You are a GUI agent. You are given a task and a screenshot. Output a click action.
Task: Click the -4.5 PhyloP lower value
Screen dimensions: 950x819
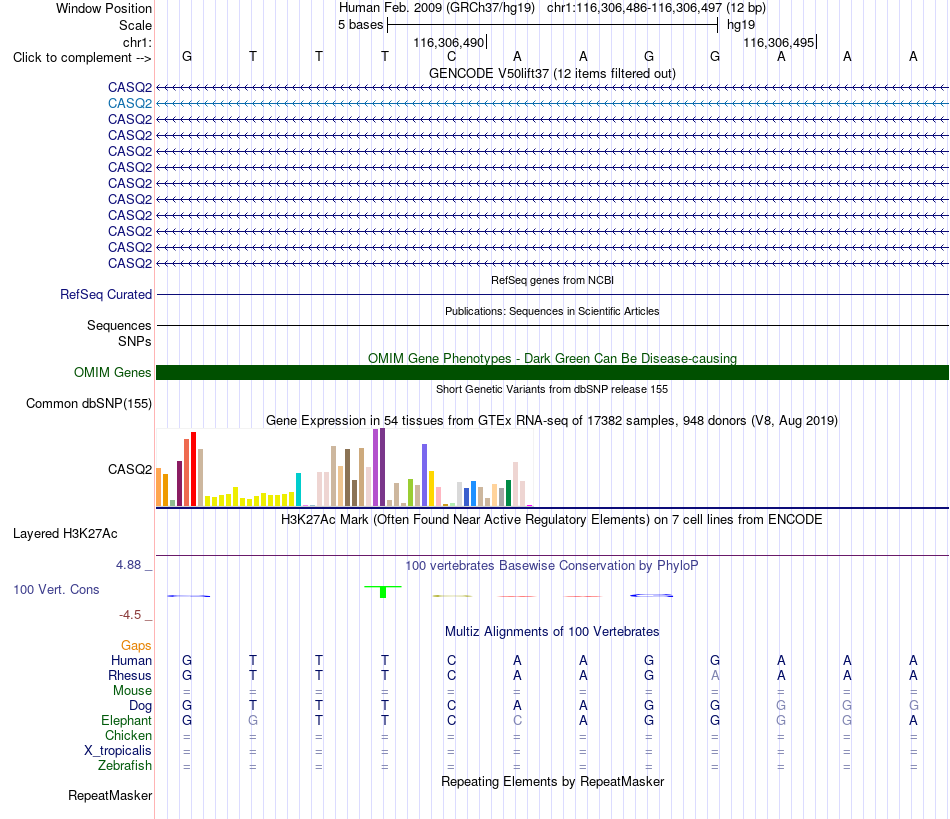pos(130,615)
